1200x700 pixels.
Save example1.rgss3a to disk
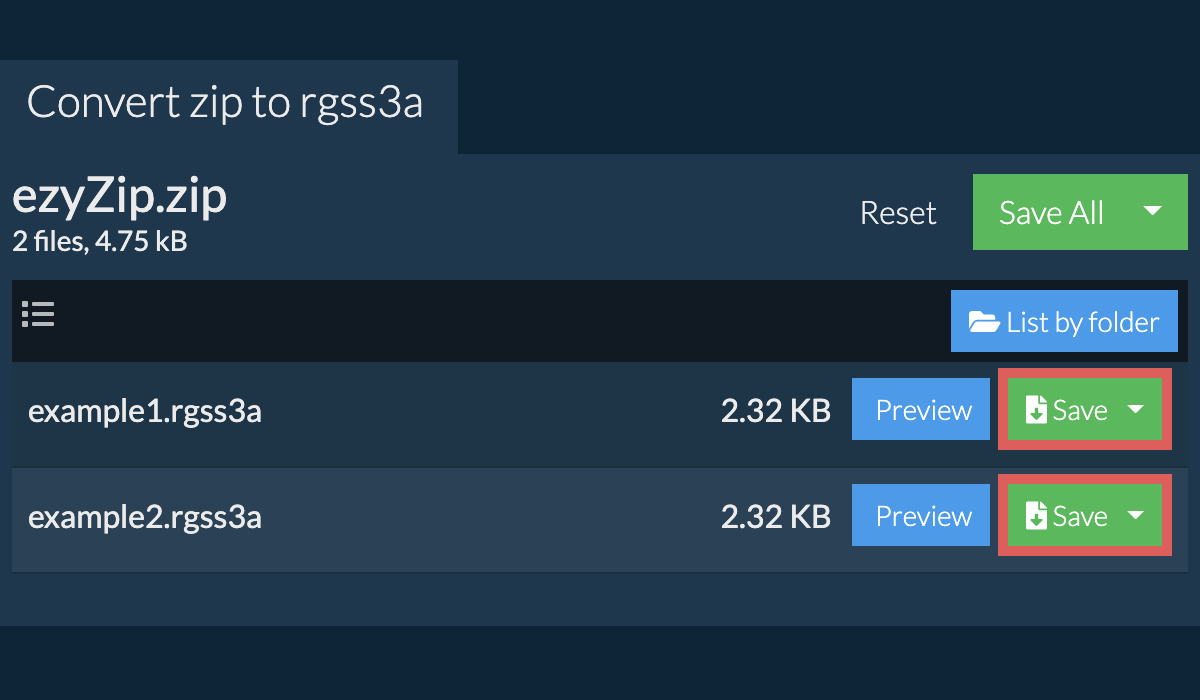1080,409
